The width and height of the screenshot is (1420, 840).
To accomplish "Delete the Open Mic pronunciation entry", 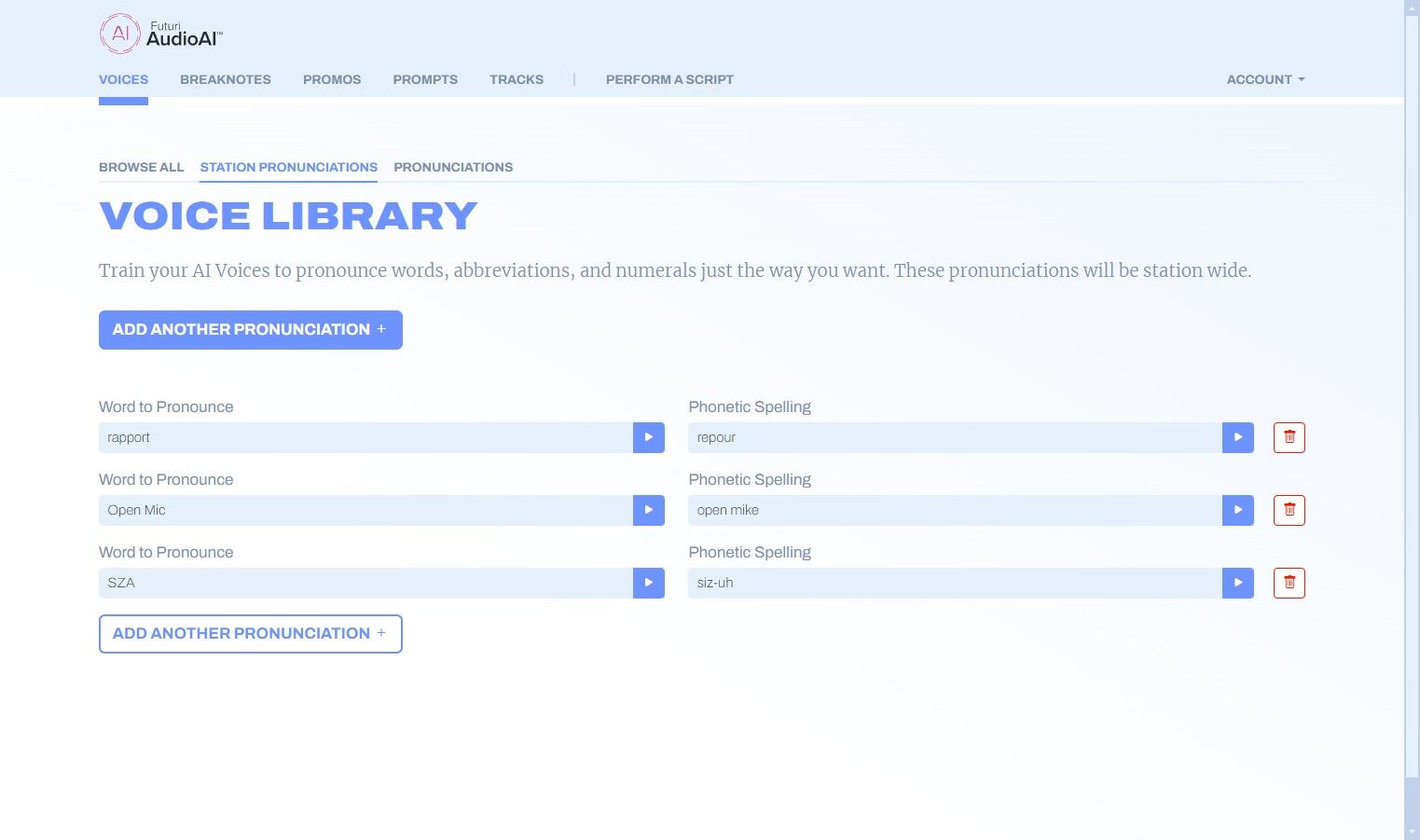I will (x=1289, y=510).
